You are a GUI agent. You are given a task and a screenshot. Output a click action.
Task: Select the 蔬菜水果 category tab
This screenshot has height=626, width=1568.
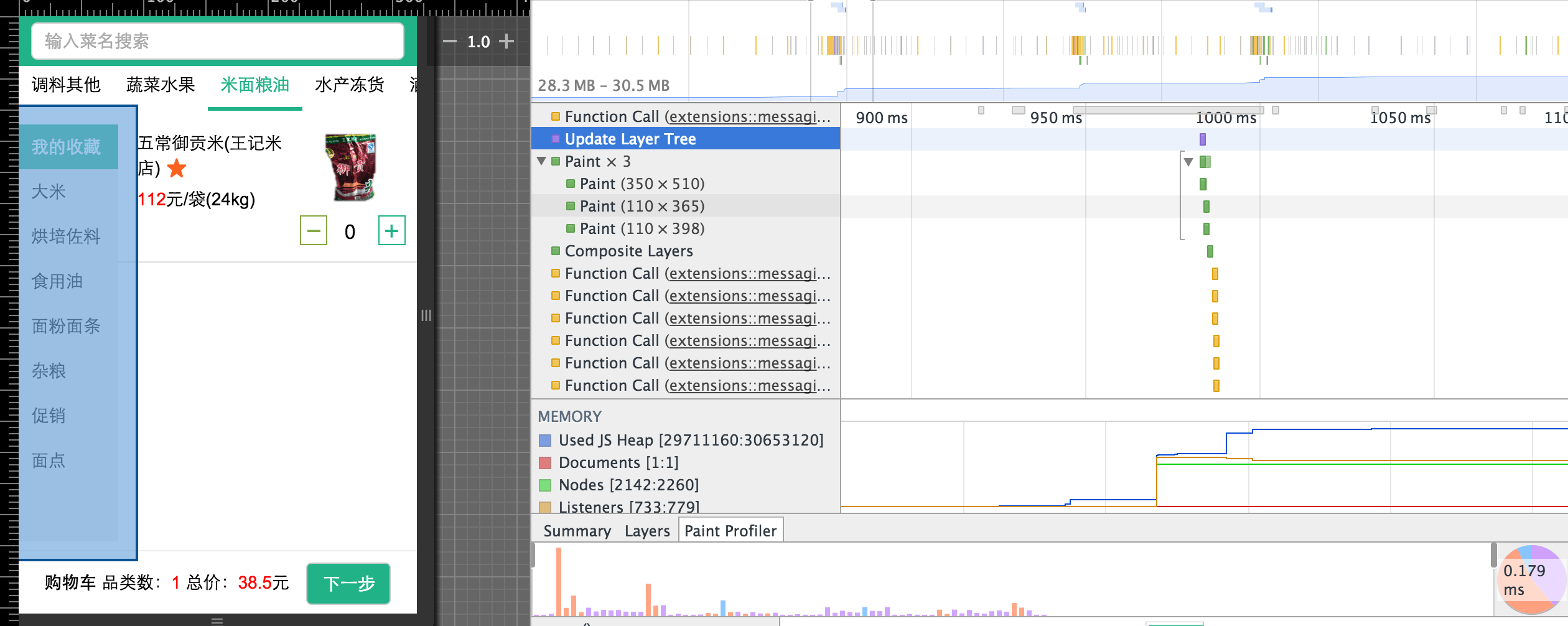(x=161, y=85)
